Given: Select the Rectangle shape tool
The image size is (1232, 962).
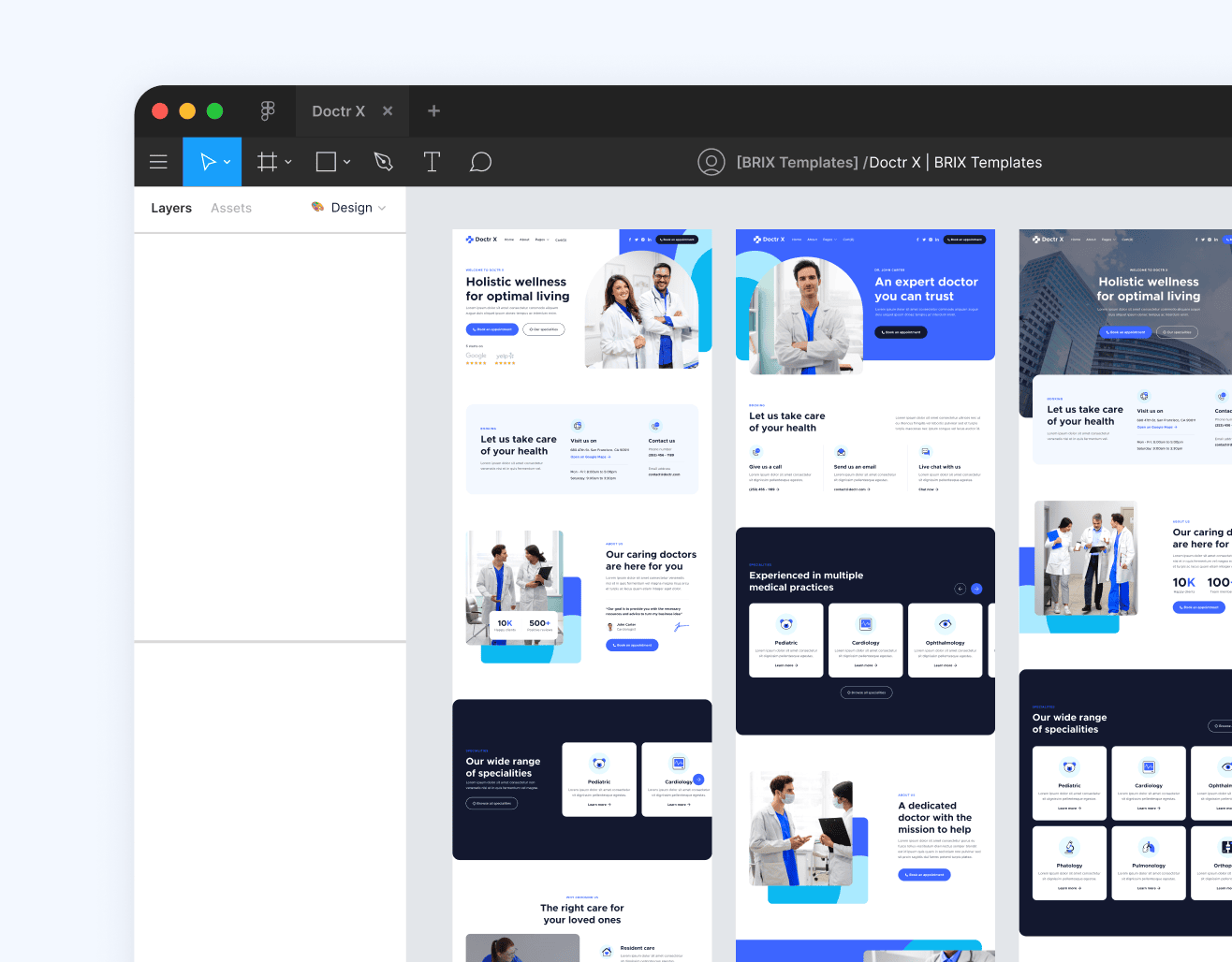Looking at the screenshot, I should 325,161.
